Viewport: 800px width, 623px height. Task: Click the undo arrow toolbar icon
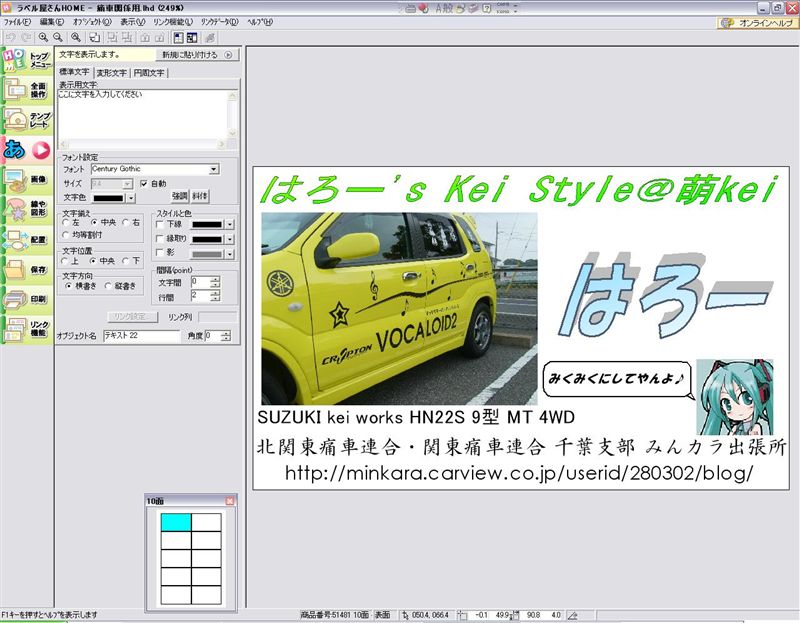pyautogui.click(x=11, y=37)
